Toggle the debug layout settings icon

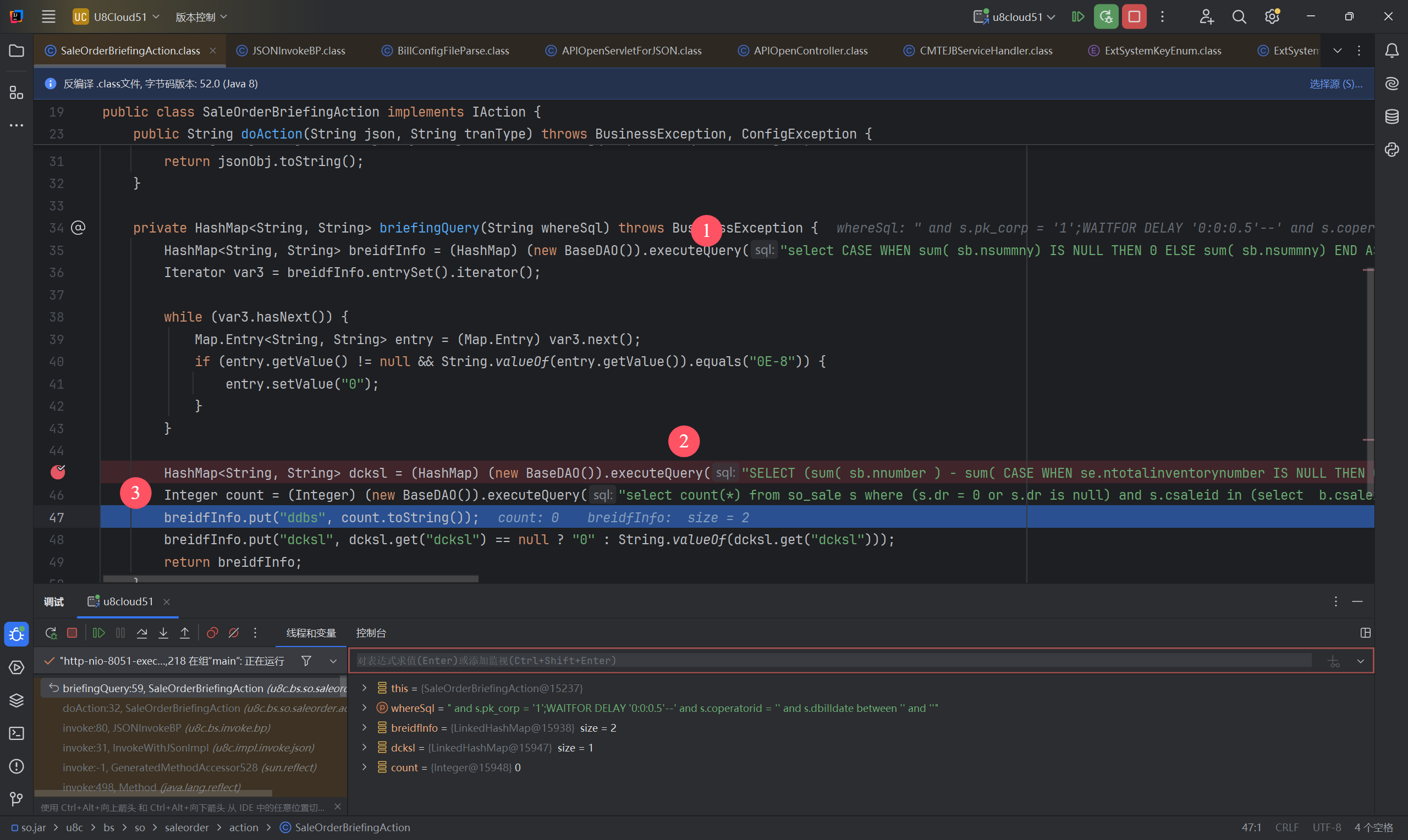tap(1366, 633)
